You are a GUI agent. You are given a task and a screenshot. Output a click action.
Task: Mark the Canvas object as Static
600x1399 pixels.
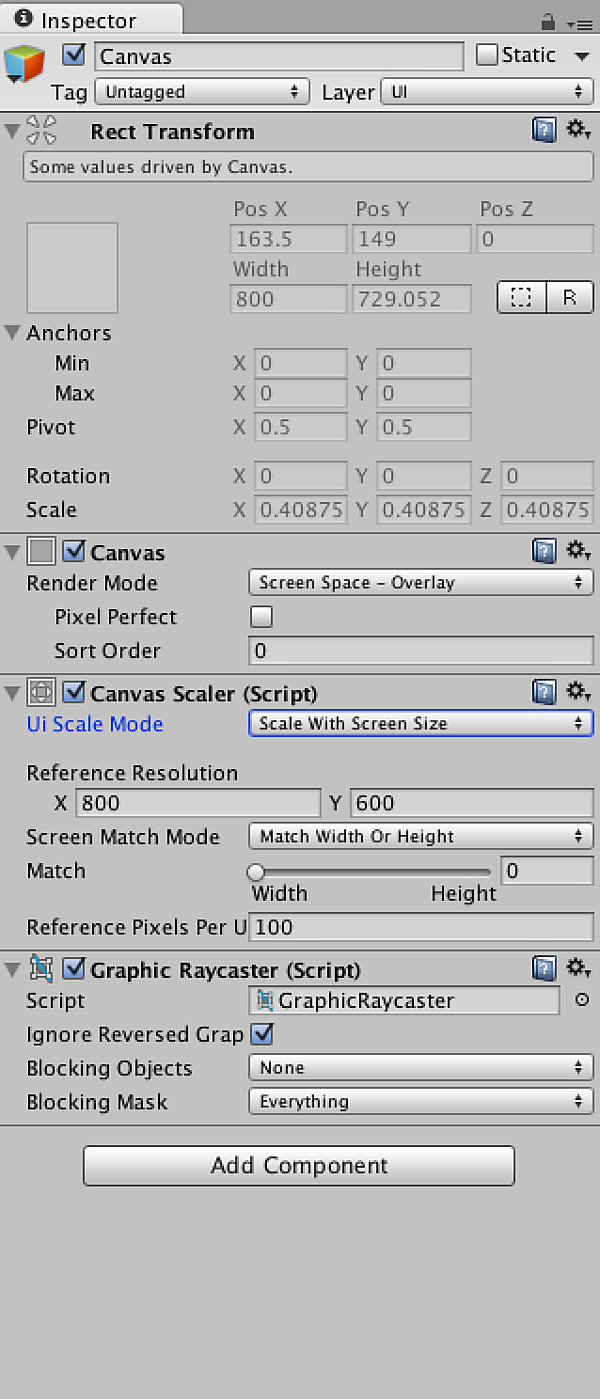489,55
